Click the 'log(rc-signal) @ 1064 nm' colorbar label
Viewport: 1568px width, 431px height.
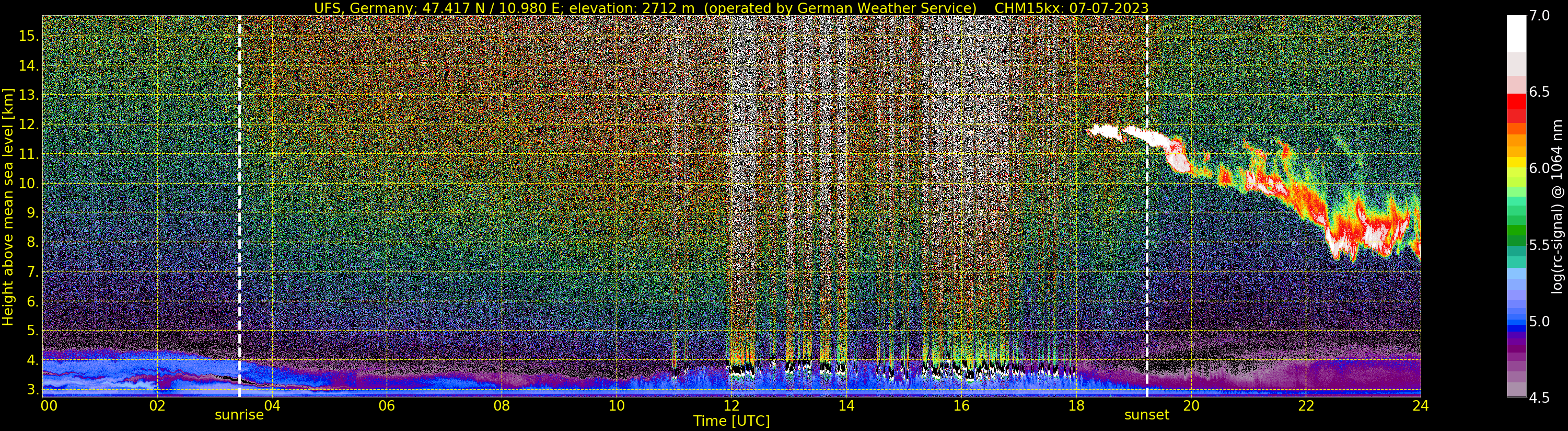[1557, 207]
